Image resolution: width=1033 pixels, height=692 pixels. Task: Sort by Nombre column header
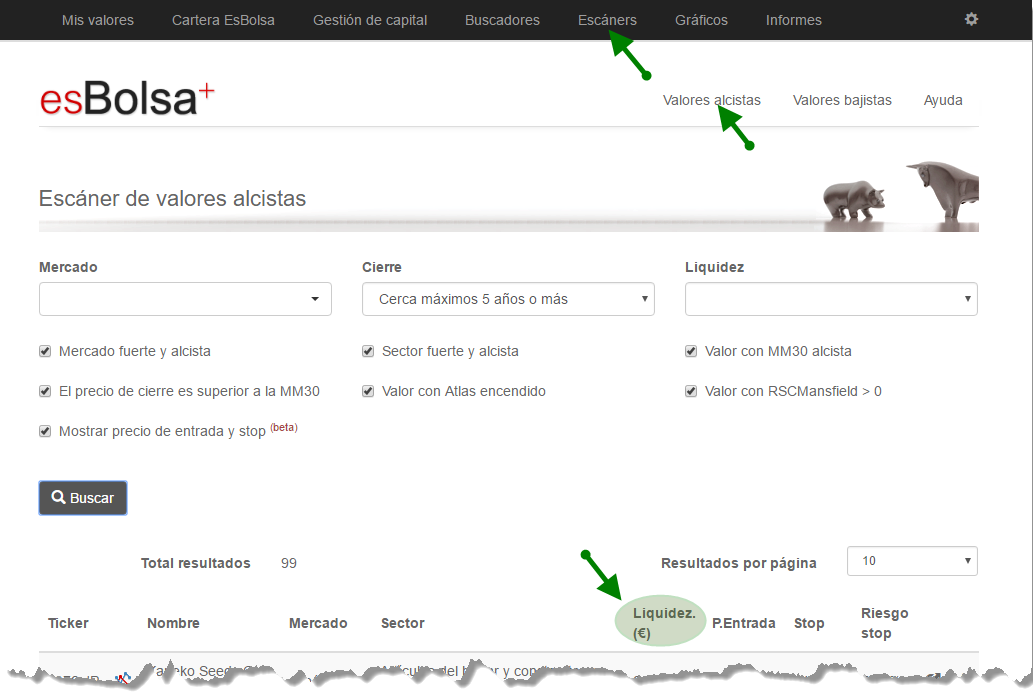(173, 623)
